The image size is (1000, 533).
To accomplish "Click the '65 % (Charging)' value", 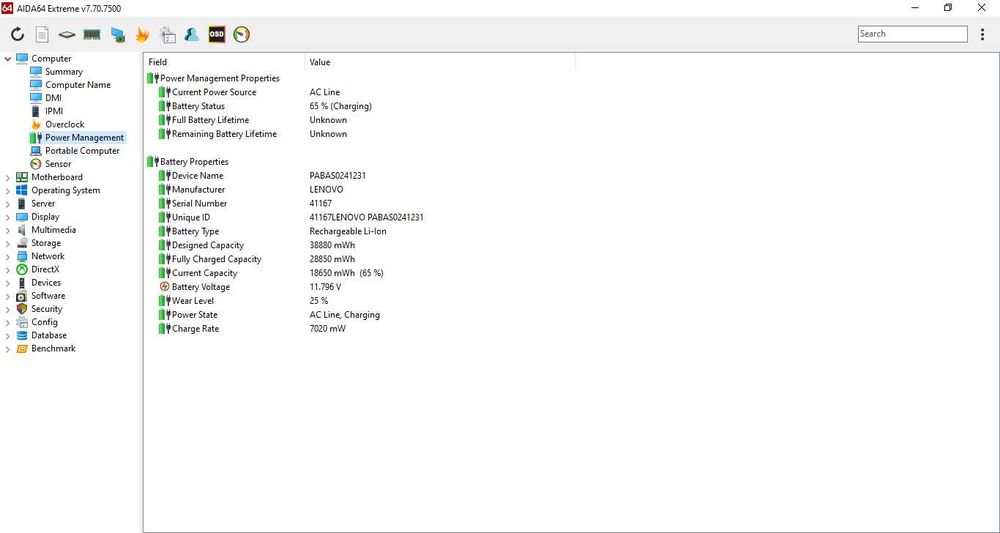I will [341, 106].
